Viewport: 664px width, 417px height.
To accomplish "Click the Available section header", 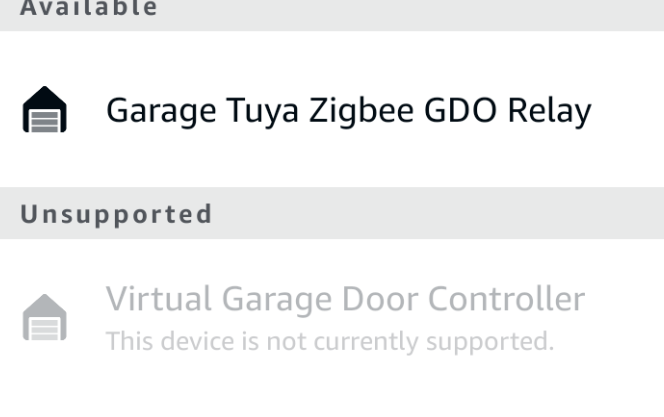I will (x=89, y=8).
